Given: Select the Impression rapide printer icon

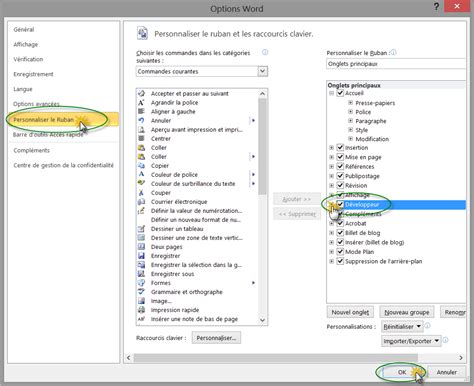Looking at the screenshot, I should click(x=141, y=310).
